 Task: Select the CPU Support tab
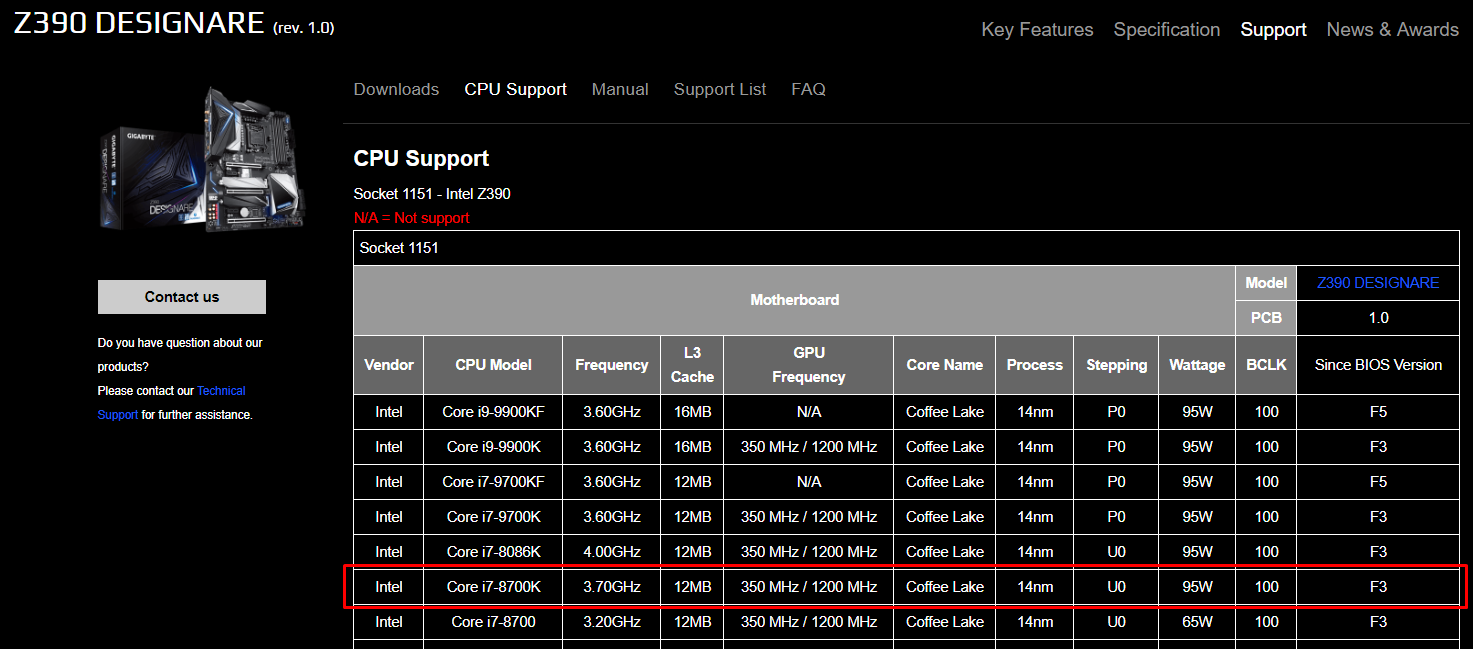click(515, 89)
